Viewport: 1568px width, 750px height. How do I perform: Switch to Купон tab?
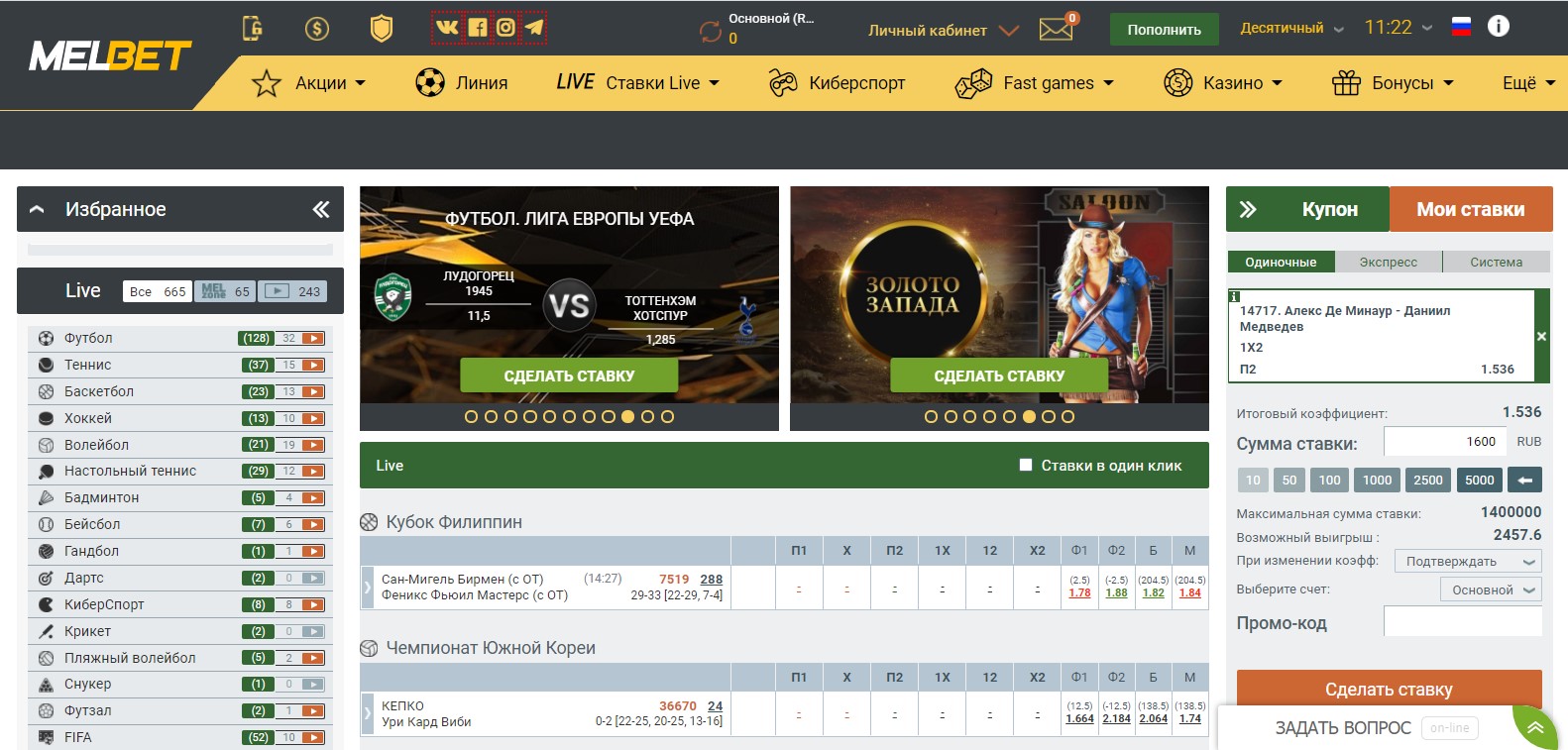point(1329,209)
